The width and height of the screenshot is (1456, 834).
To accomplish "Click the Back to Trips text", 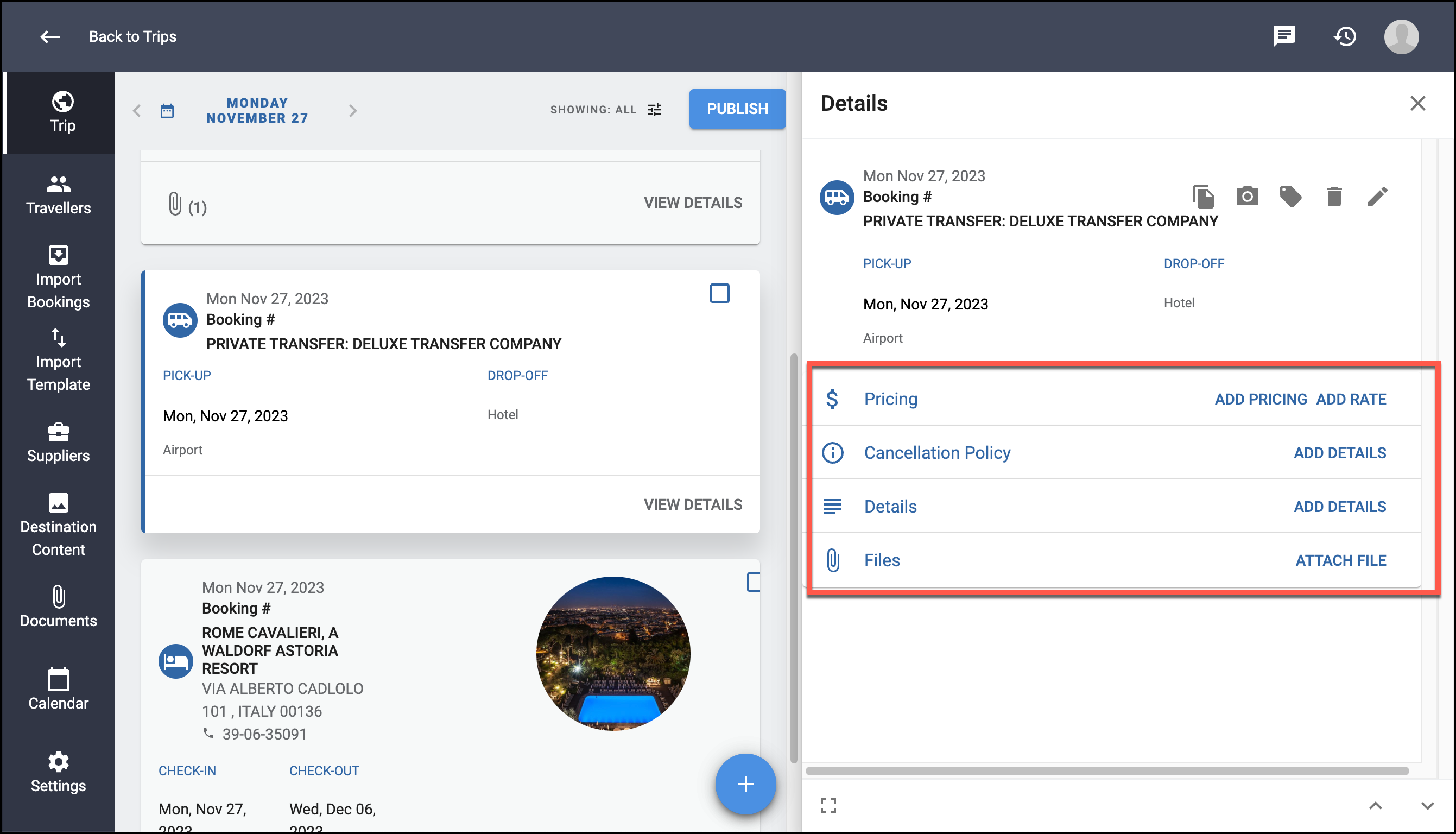I will pos(132,37).
